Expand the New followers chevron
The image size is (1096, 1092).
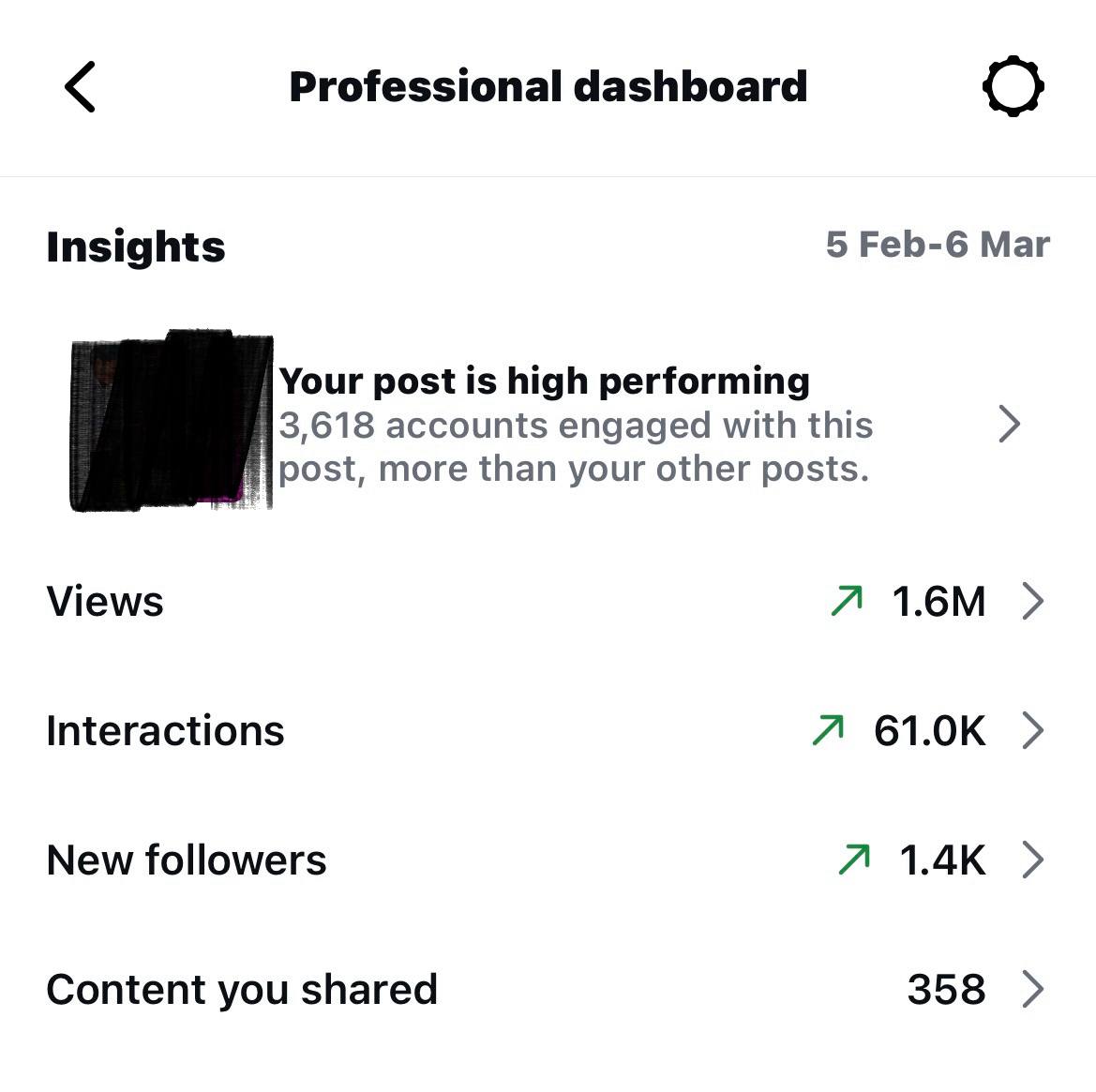click(1032, 860)
